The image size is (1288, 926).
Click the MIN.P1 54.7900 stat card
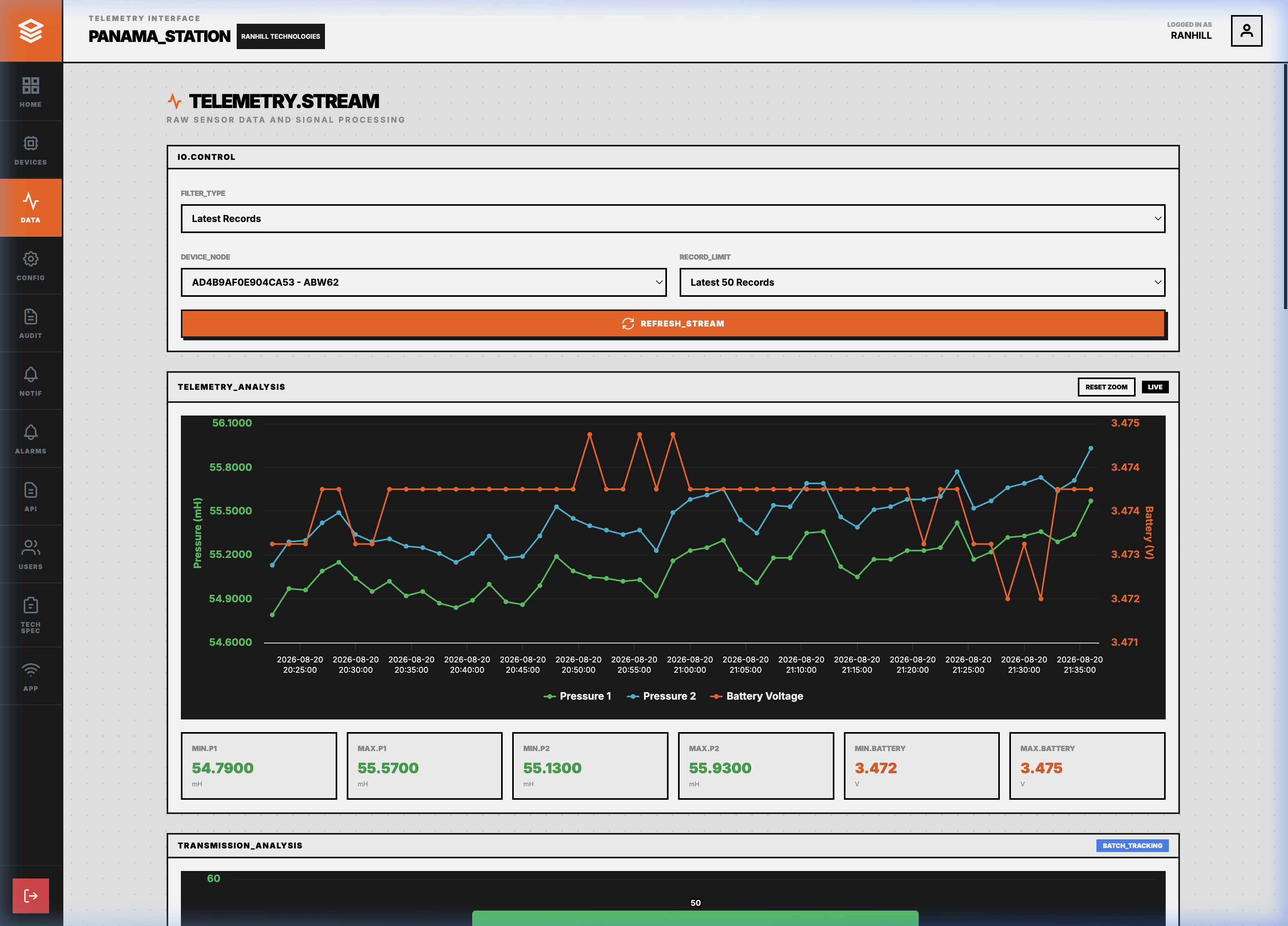(x=258, y=766)
